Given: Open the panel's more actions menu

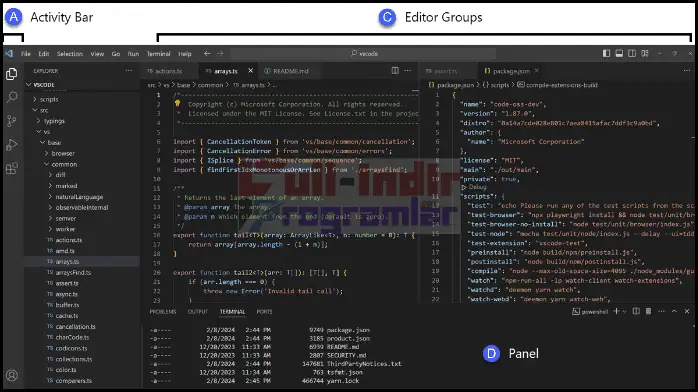Looking at the screenshot, I should pyautogui.click(x=661, y=311).
